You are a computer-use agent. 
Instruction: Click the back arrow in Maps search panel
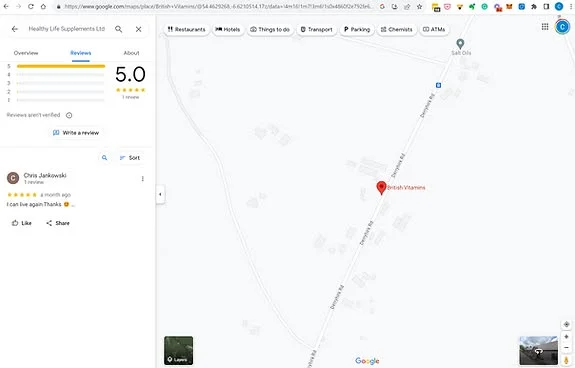pos(15,29)
